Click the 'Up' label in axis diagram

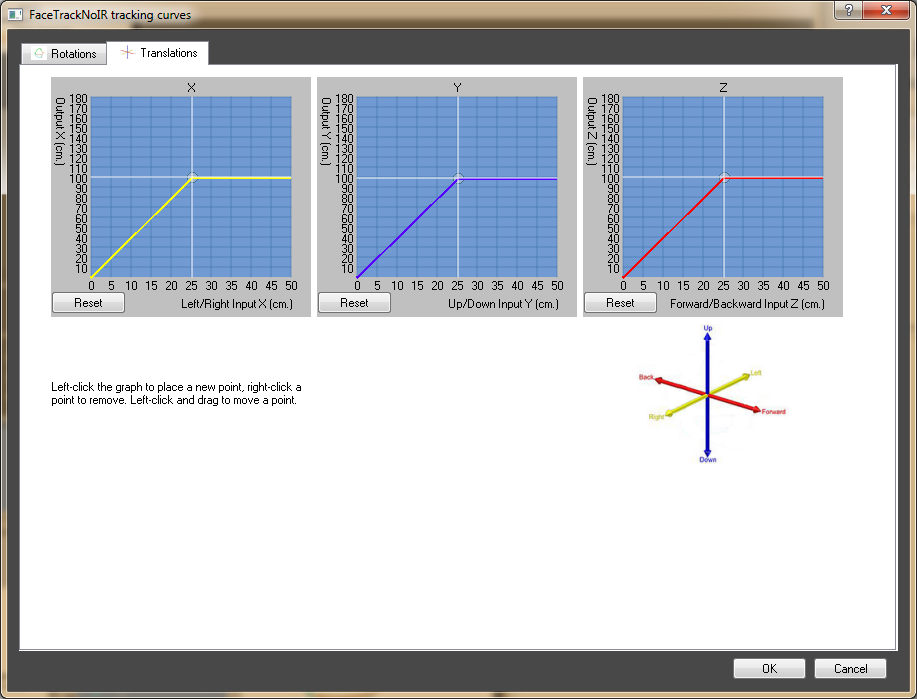pos(708,328)
